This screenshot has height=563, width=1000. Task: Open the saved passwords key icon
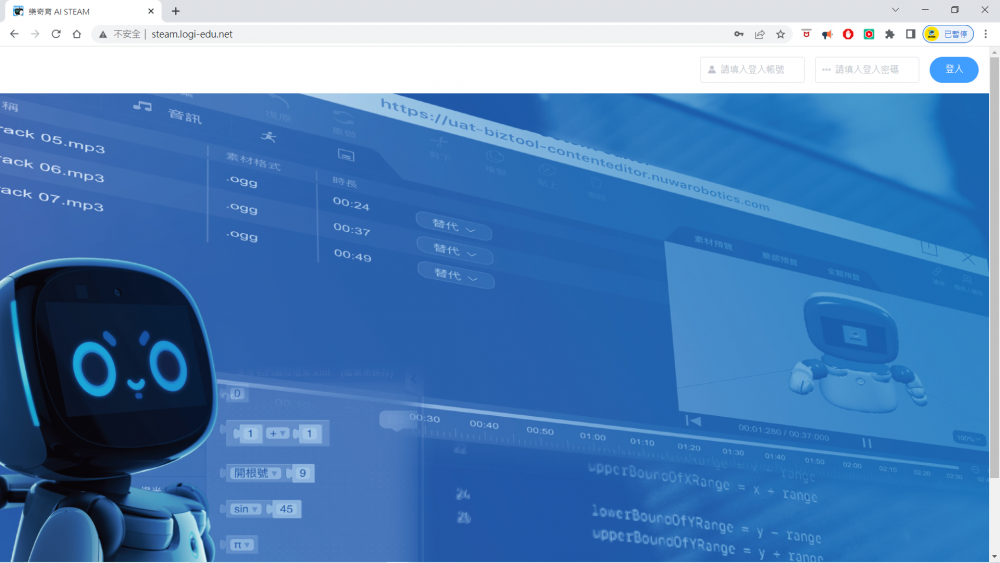739,34
